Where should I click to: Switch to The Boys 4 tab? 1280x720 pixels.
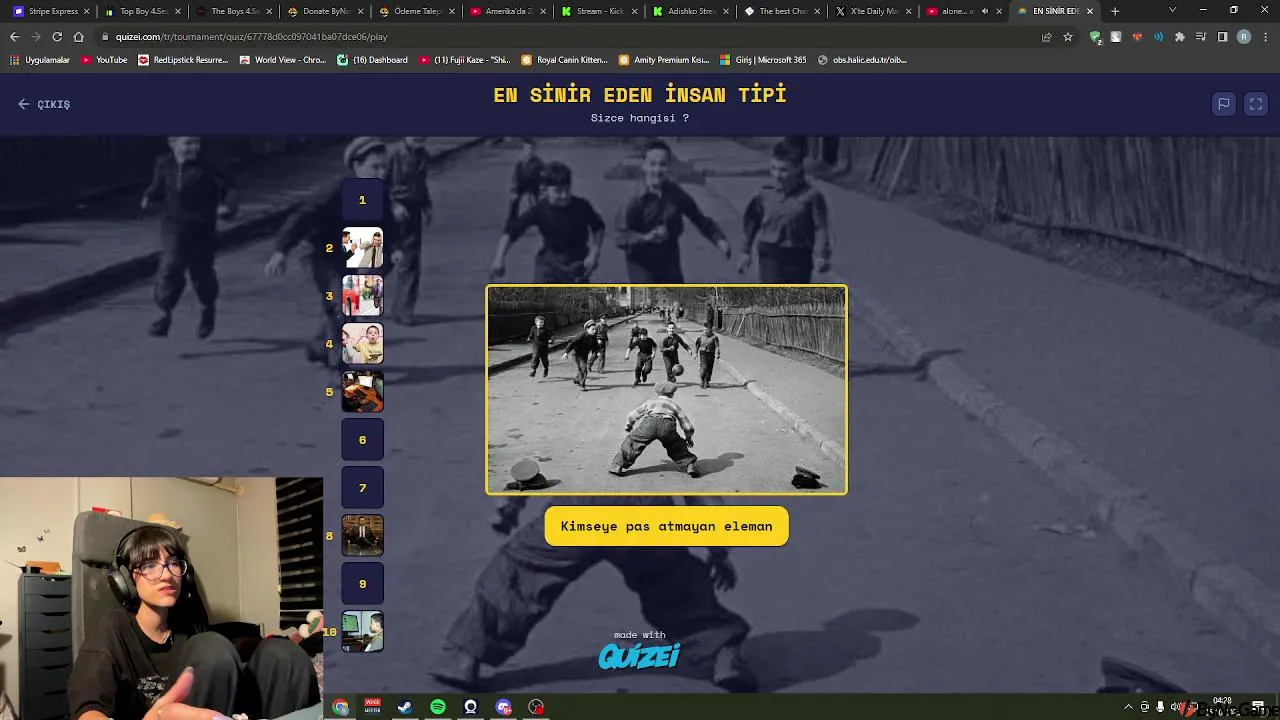click(x=234, y=11)
